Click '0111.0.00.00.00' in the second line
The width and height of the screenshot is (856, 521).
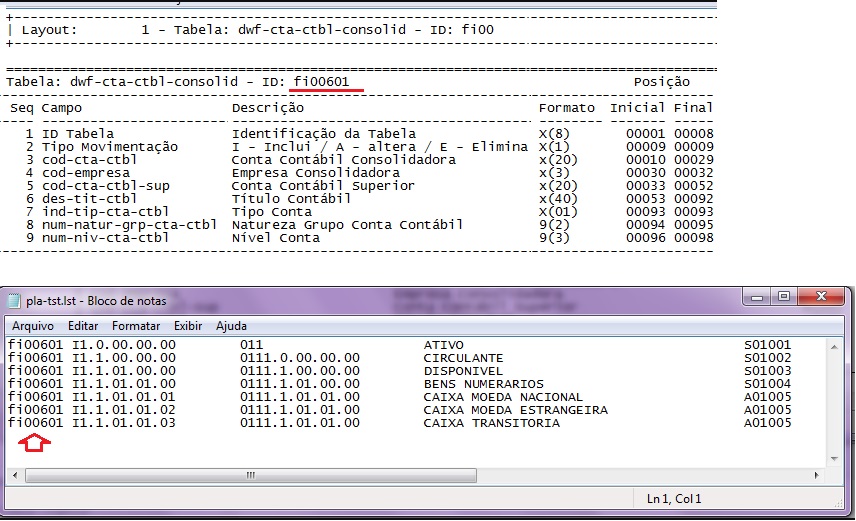300,358
